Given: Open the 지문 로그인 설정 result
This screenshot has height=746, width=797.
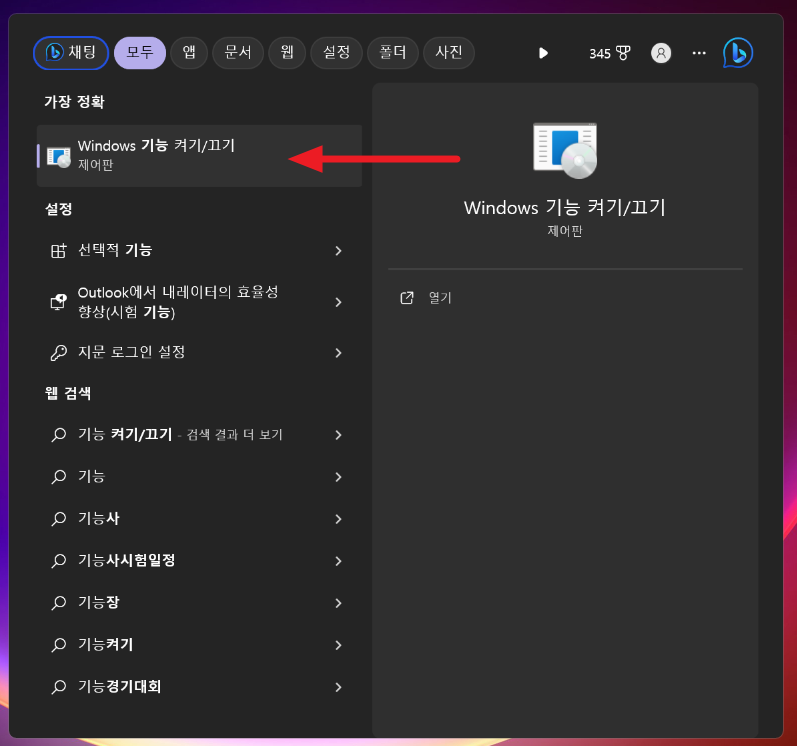Looking at the screenshot, I should tap(199, 352).
